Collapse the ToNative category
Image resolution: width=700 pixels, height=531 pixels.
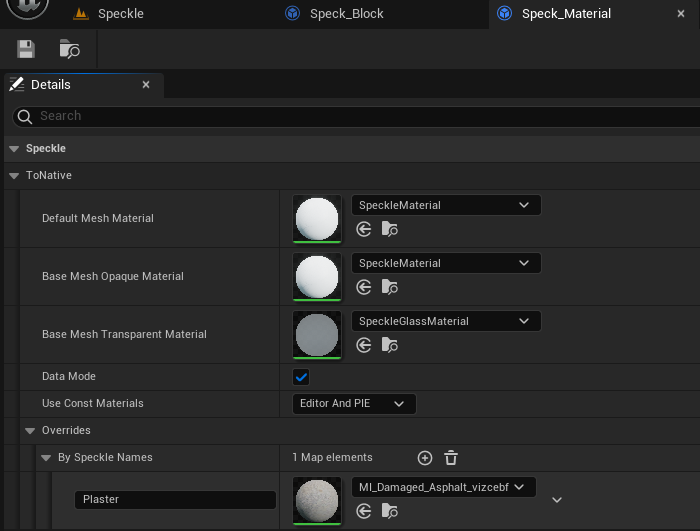[14, 176]
